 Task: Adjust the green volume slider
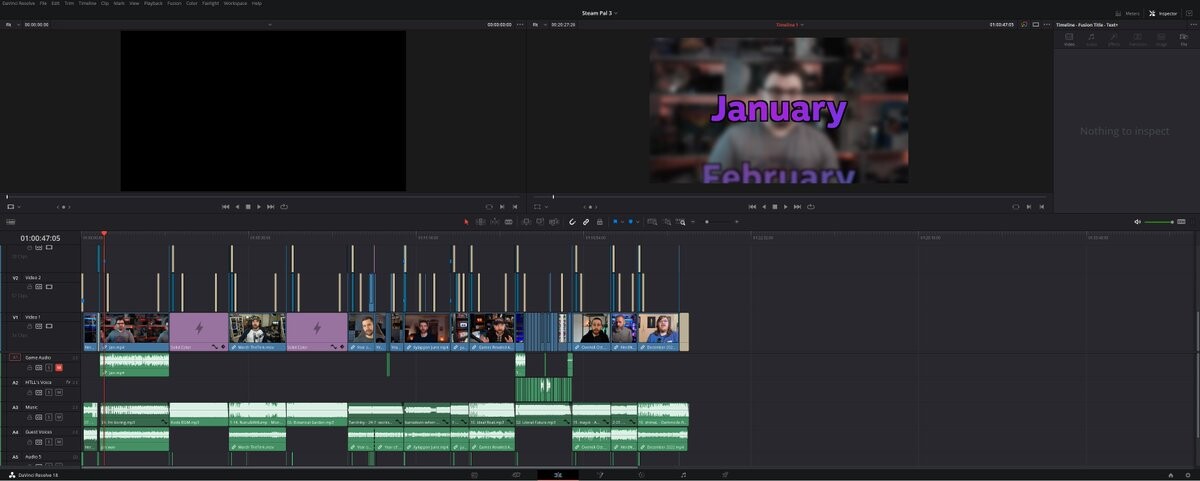point(1160,221)
